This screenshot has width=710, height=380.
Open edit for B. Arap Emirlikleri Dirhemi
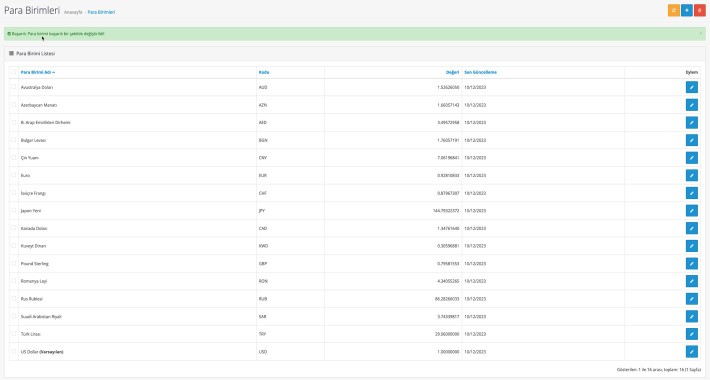point(691,122)
